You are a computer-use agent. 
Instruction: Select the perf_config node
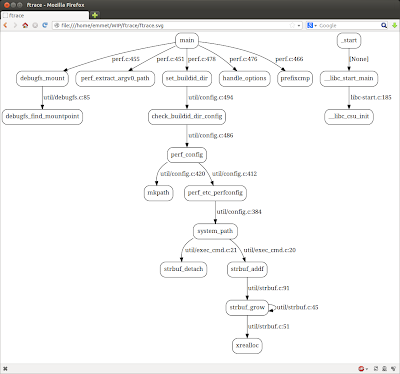coord(187,155)
